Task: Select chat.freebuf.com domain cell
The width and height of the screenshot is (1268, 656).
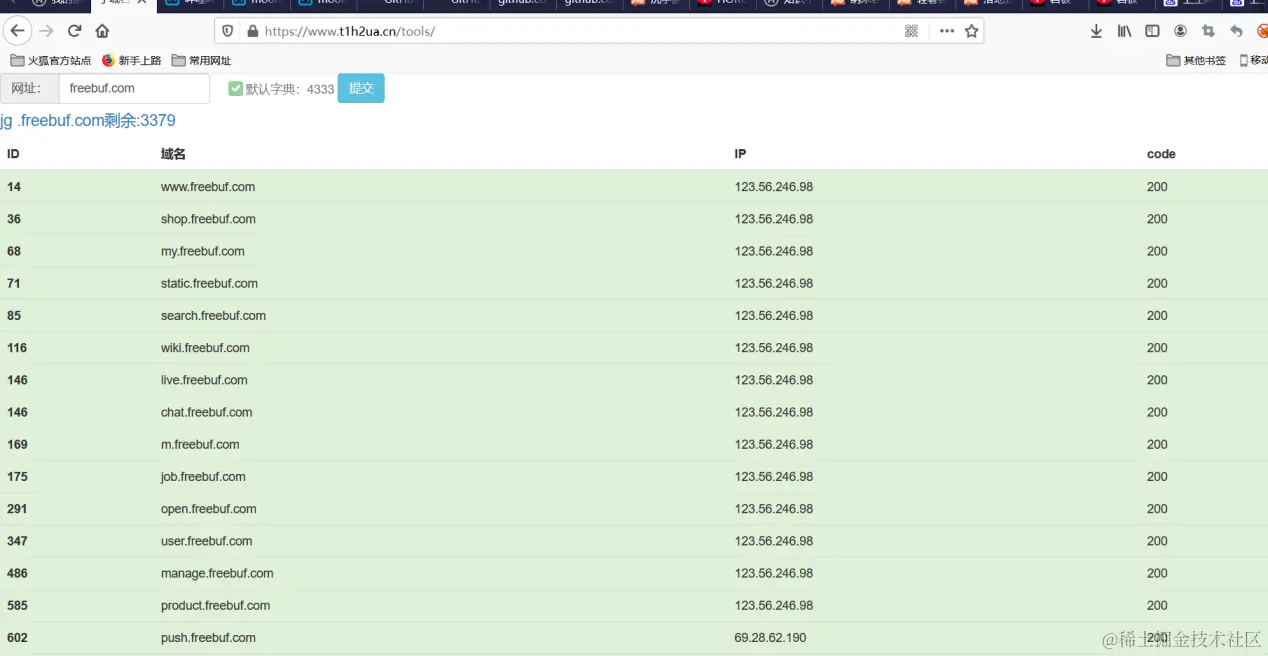Action: 206,412
